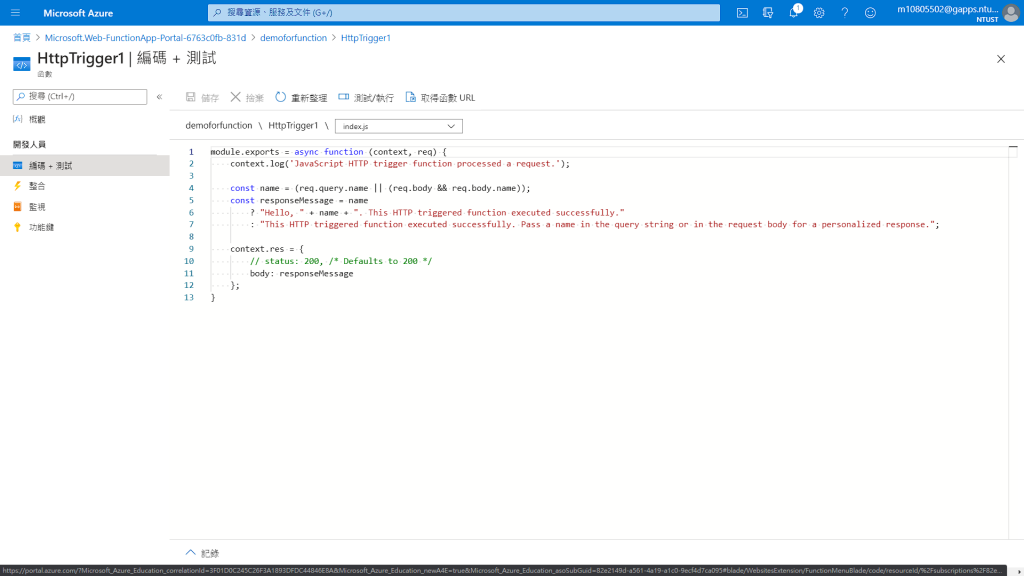Open portal settings gear
This screenshot has width=1024, height=576.
[819, 12]
